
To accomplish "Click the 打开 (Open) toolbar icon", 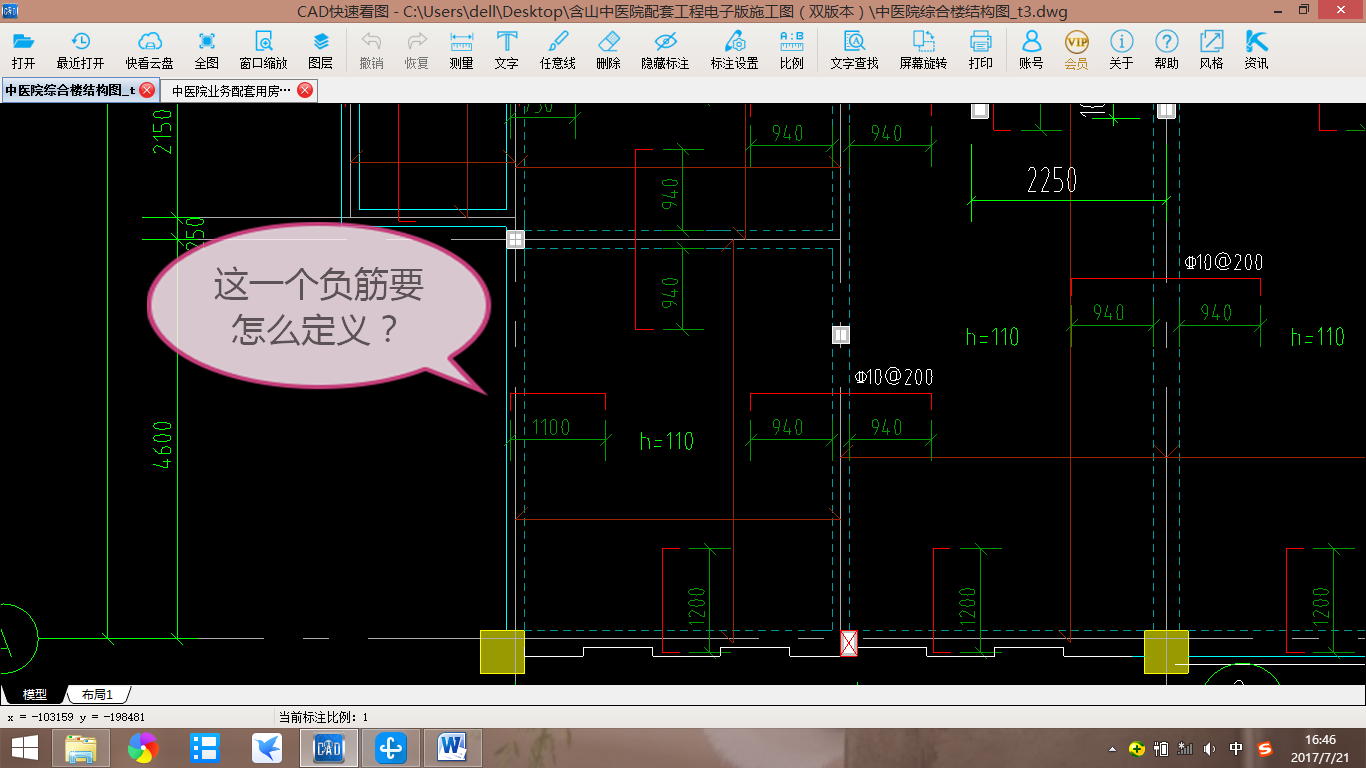I will (x=23, y=50).
